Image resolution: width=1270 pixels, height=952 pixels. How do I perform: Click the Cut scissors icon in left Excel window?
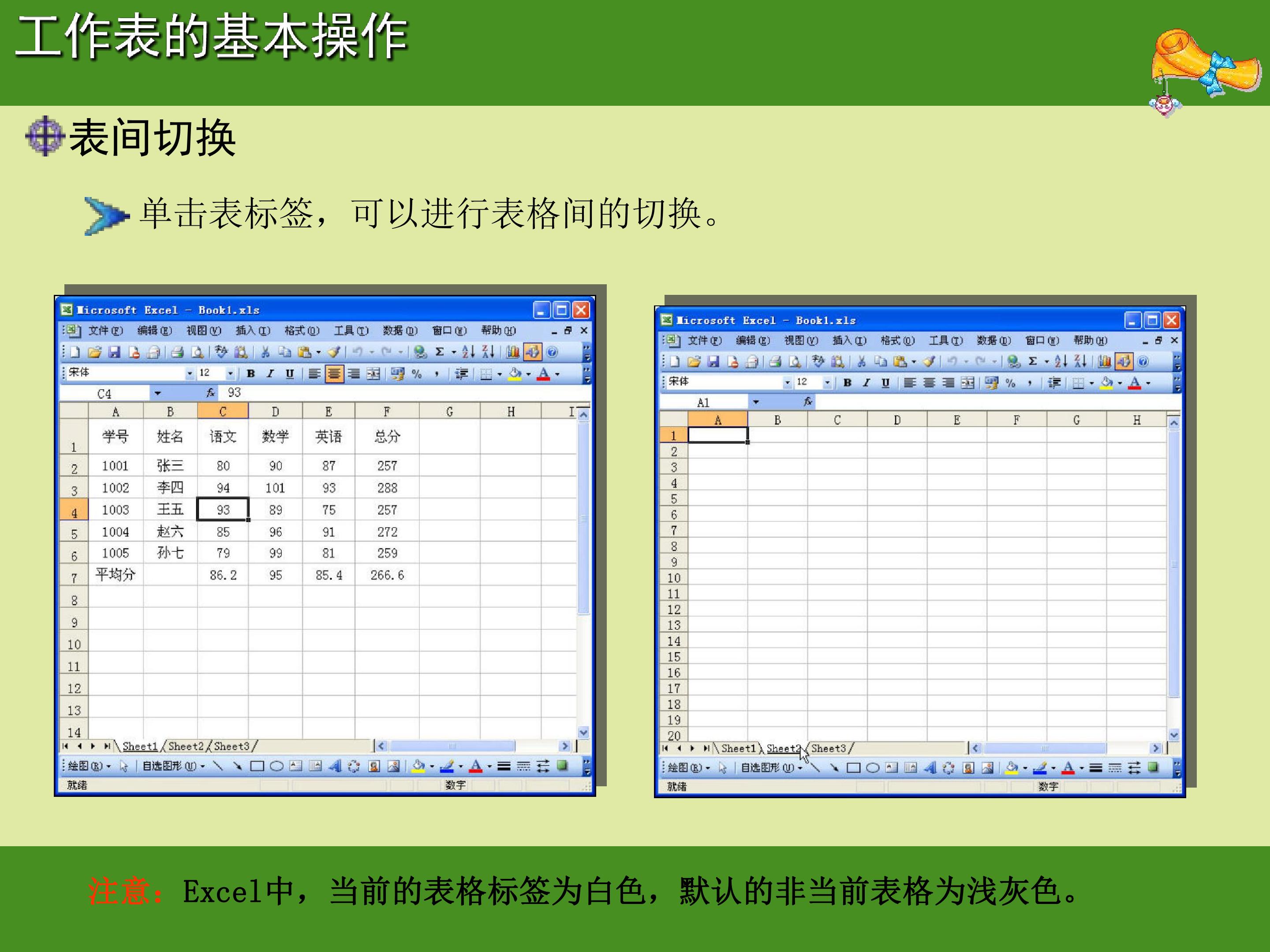pos(265,352)
